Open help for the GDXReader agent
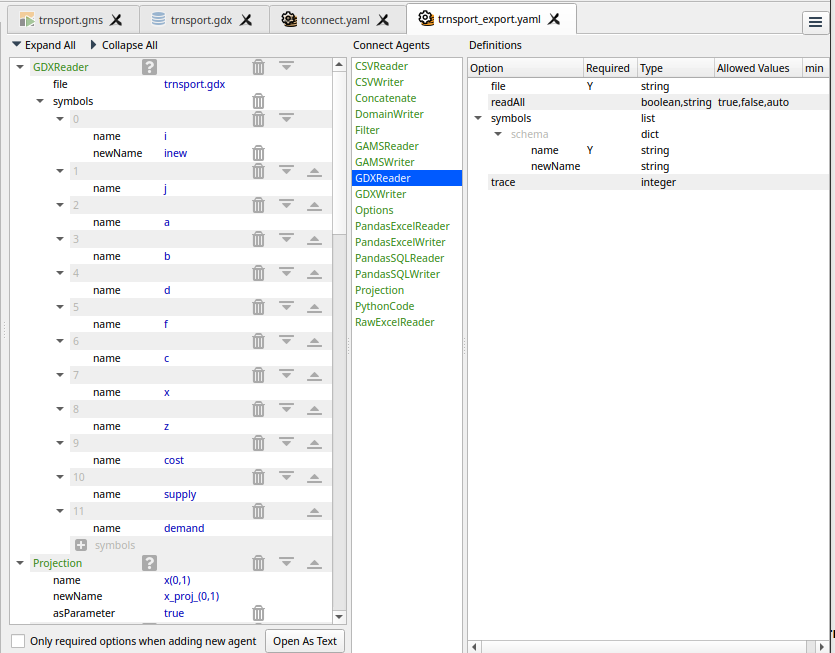Image resolution: width=835 pixels, height=653 pixels. pyautogui.click(x=150, y=67)
